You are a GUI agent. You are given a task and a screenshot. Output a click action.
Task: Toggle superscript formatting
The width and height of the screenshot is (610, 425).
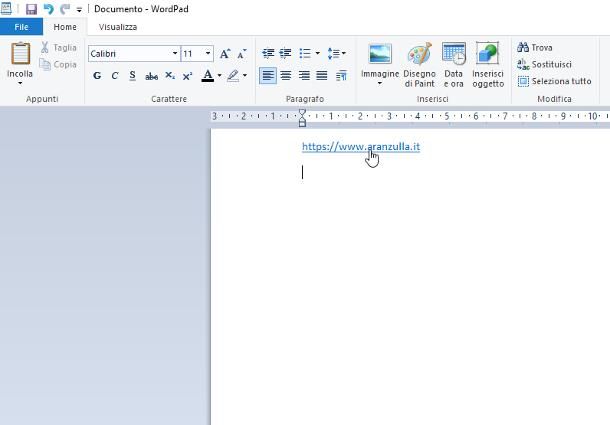click(188, 76)
